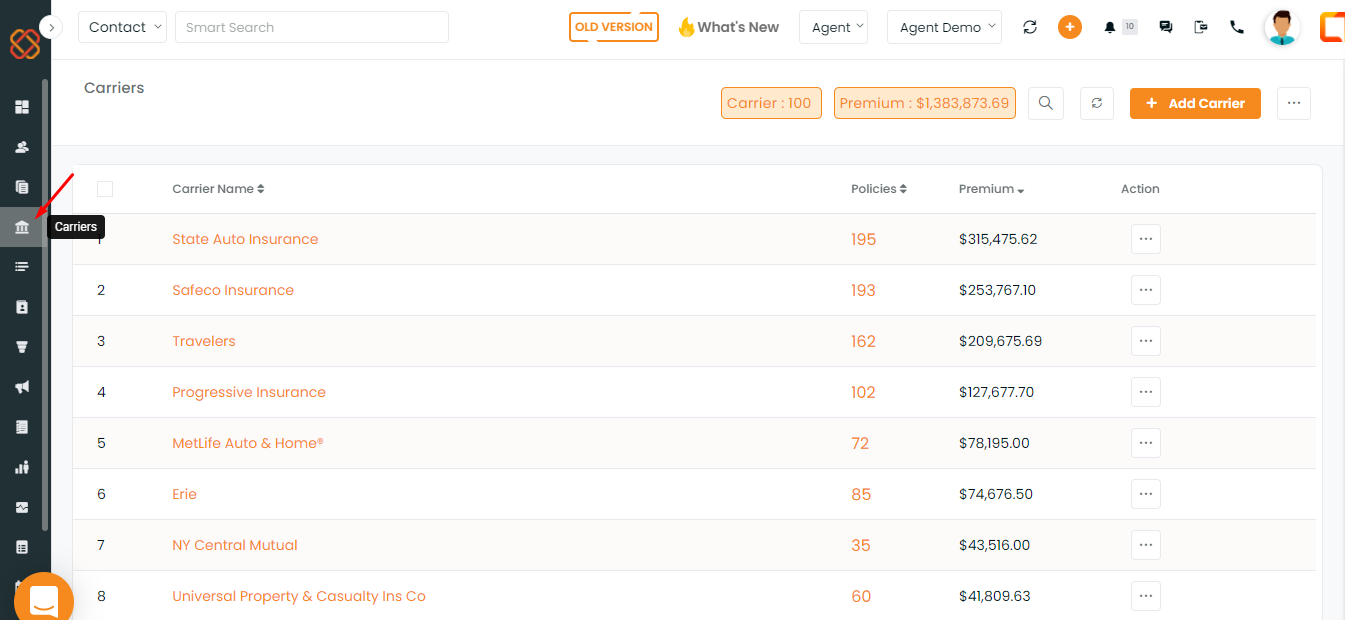1345x620 pixels.
Task: Open the What's New link
Action: point(728,27)
